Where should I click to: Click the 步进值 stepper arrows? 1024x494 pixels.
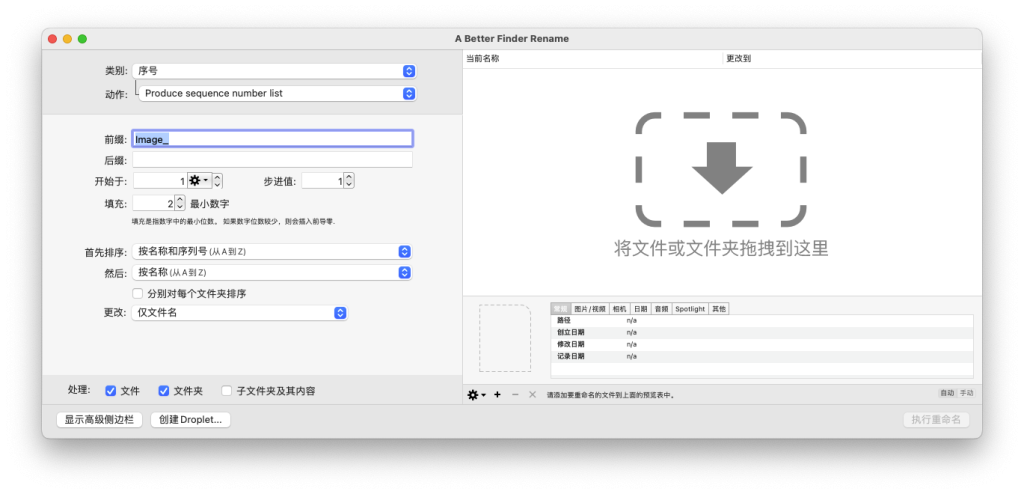(349, 180)
